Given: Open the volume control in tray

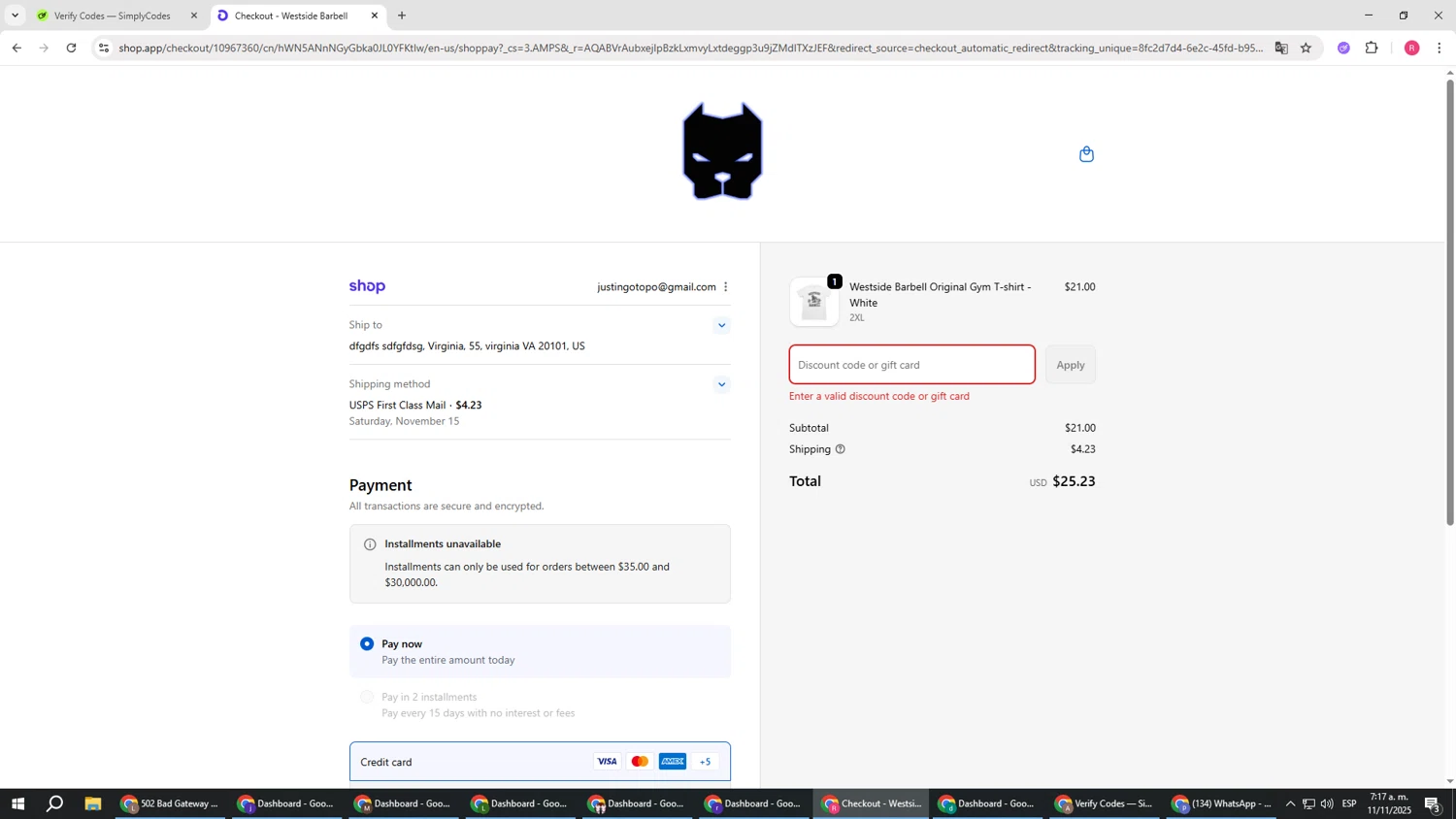Looking at the screenshot, I should (x=1327, y=803).
